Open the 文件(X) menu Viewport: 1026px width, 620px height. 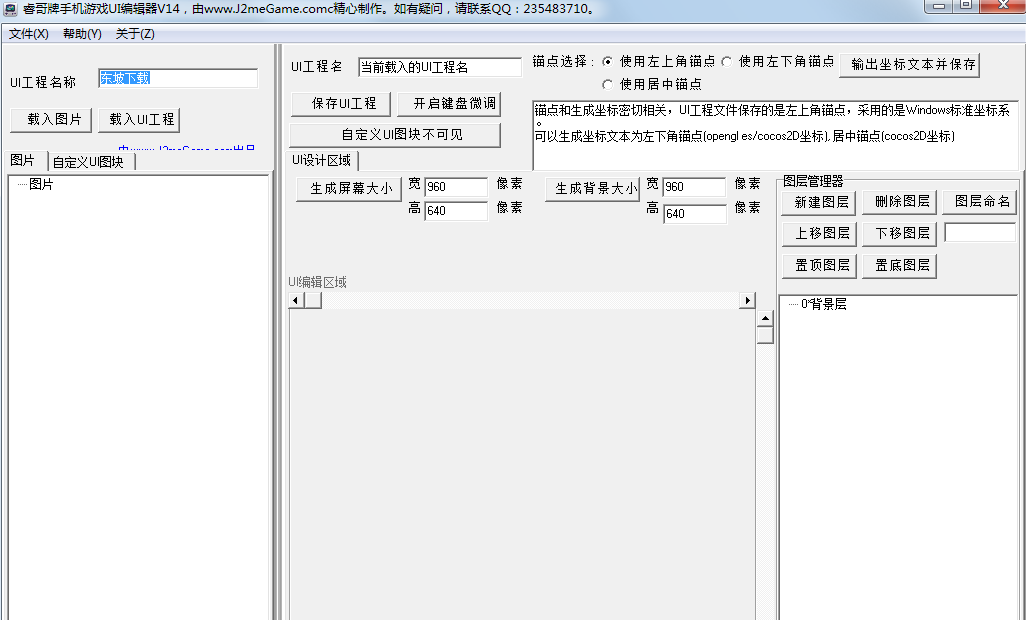(x=29, y=34)
